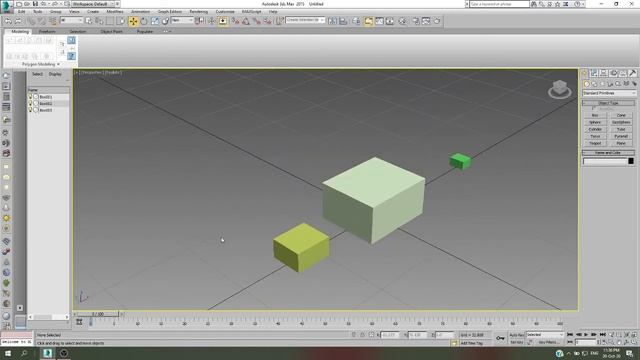Viewport: 640px width, 360px height.
Task: Collapse the Name and Color rollout
Action: [x=608, y=153]
